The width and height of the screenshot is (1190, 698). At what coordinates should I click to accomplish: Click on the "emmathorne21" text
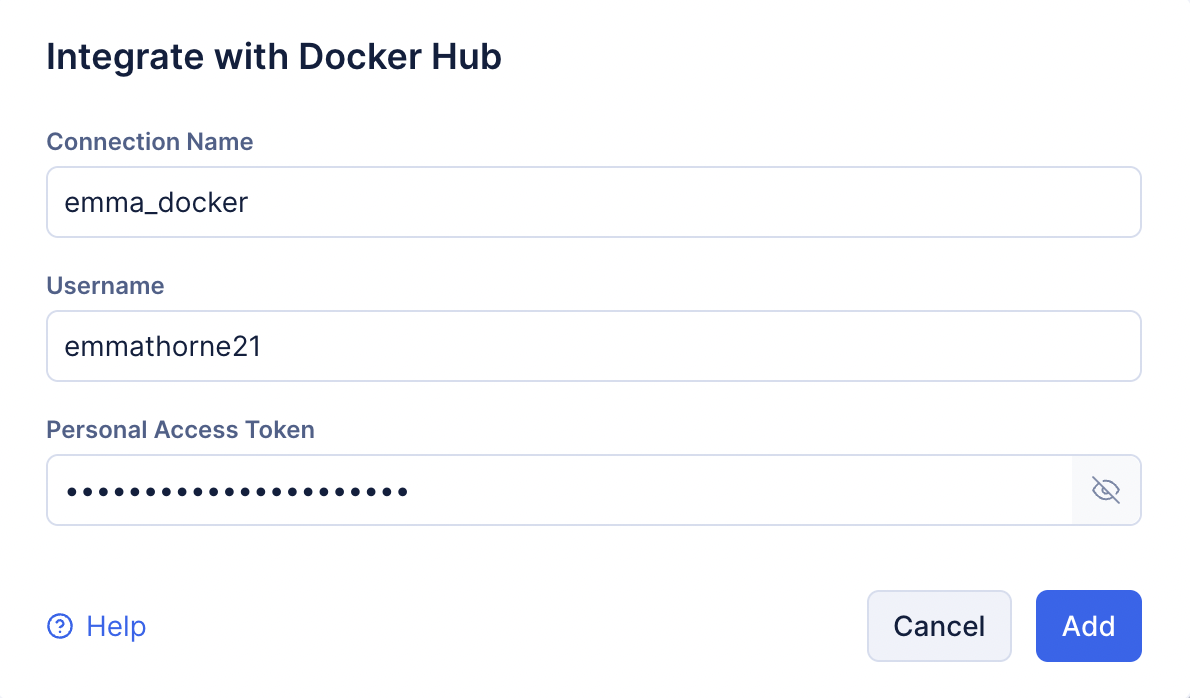162,347
